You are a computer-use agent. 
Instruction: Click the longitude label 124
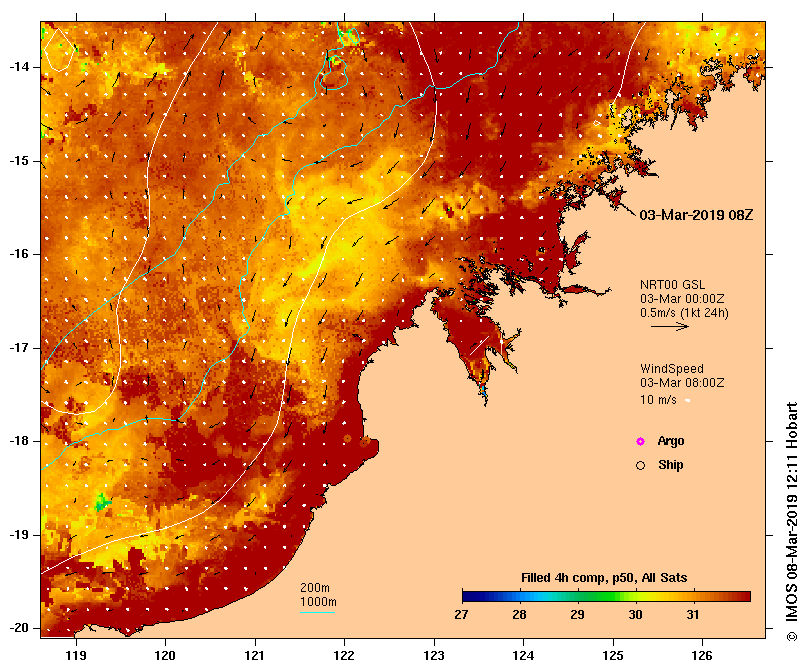(x=524, y=656)
